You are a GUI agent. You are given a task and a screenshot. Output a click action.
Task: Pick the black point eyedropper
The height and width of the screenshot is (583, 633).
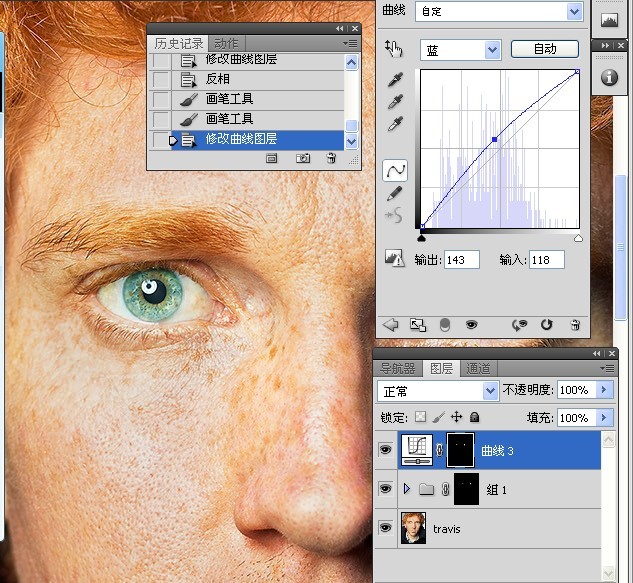tap(396, 80)
